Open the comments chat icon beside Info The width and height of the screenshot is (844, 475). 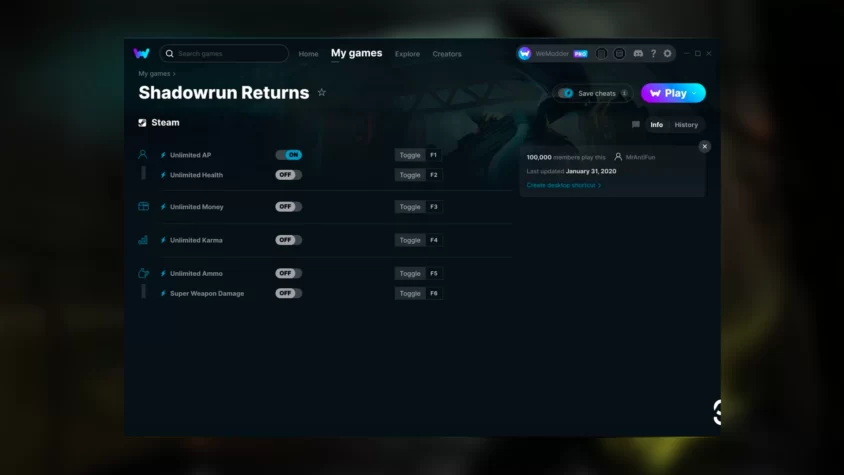636,124
